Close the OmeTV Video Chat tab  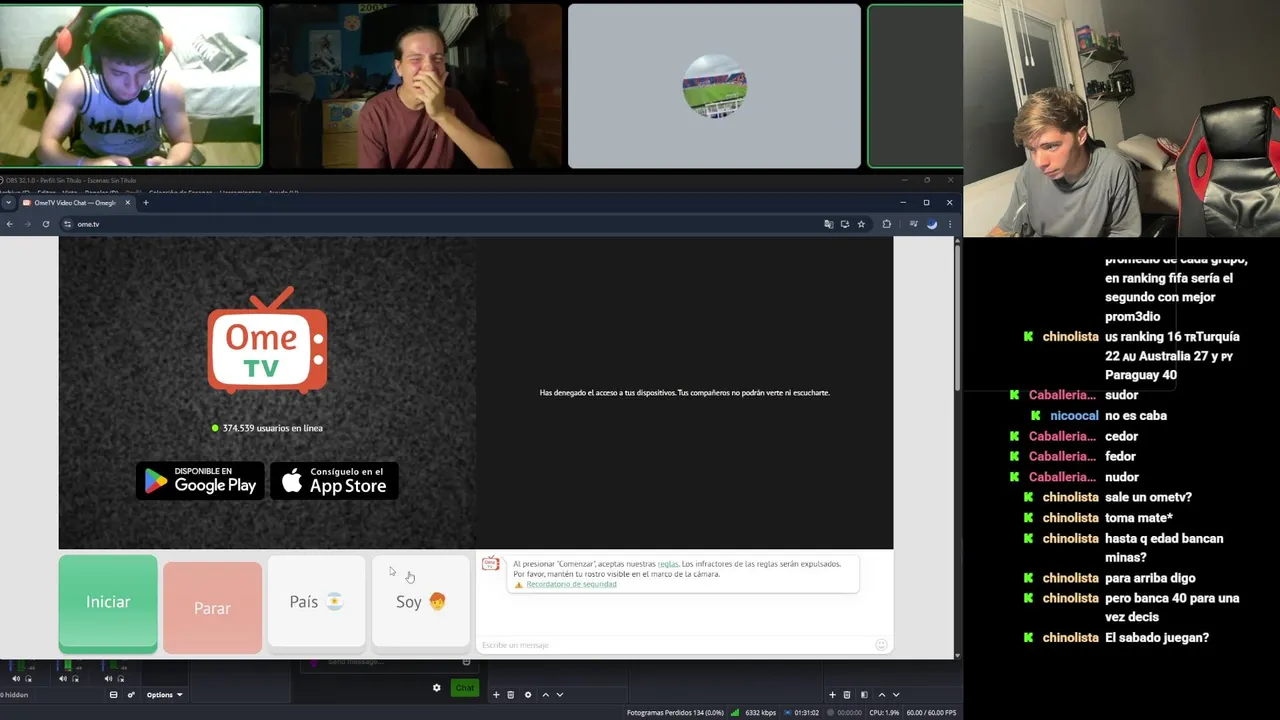[127, 203]
